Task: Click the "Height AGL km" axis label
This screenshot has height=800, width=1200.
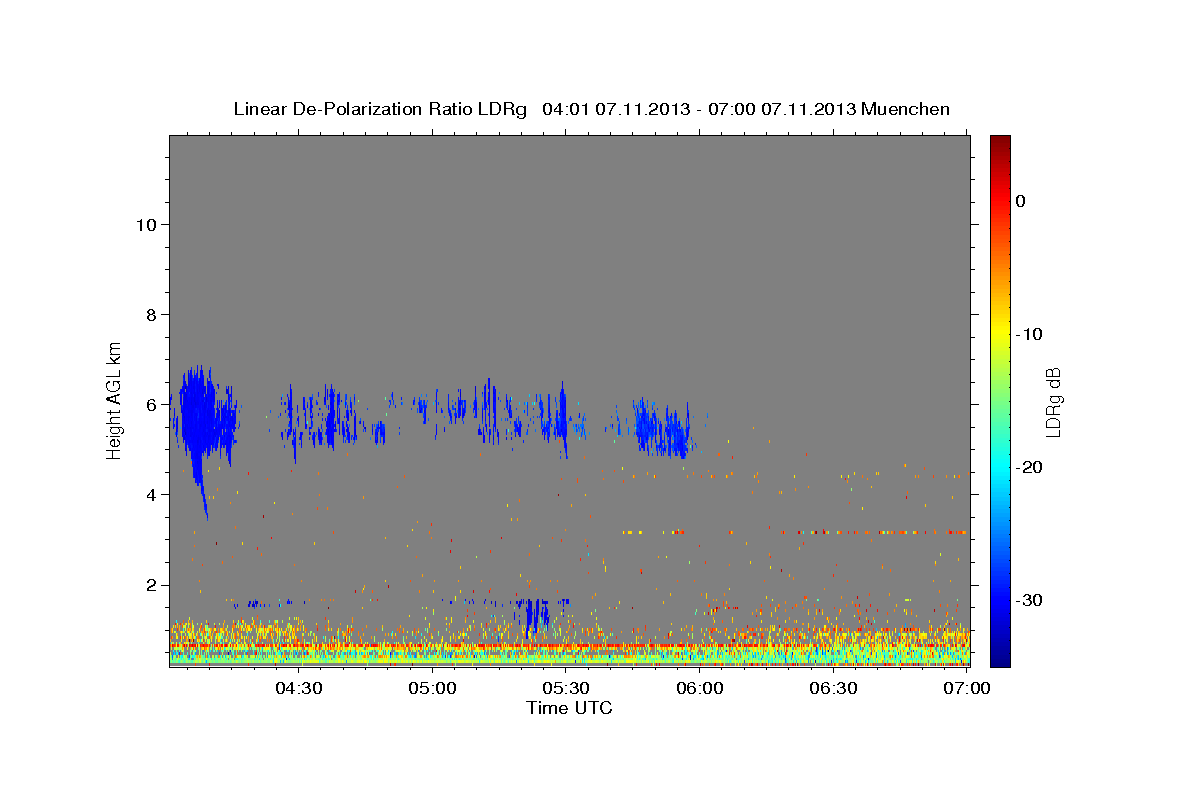Action: (115, 399)
